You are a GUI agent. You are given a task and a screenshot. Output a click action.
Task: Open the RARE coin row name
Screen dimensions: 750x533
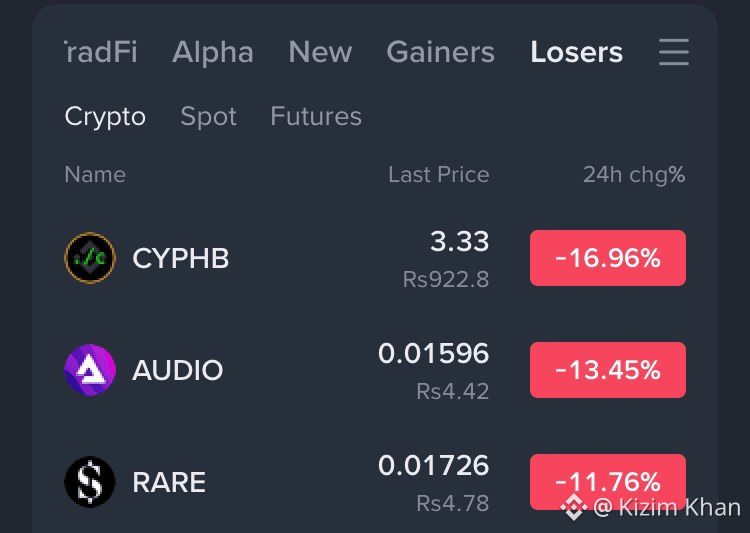coord(169,482)
